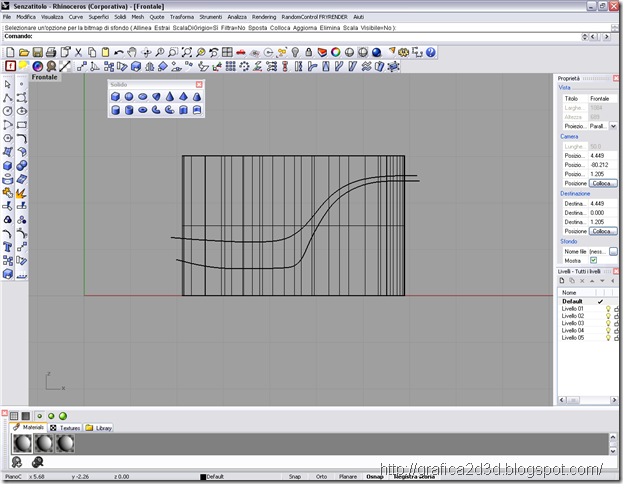The height and width of the screenshot is (484, 623).
Task: Click the light bulb Hide objects icon
Action: pos(295,52)
